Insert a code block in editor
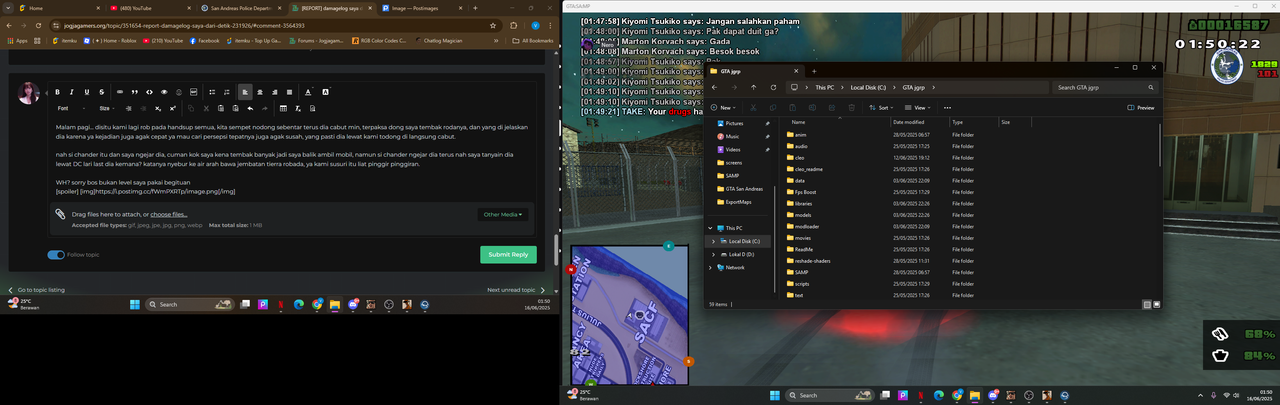This screenshot has width=1280, height=405. [x=150, y=92]
